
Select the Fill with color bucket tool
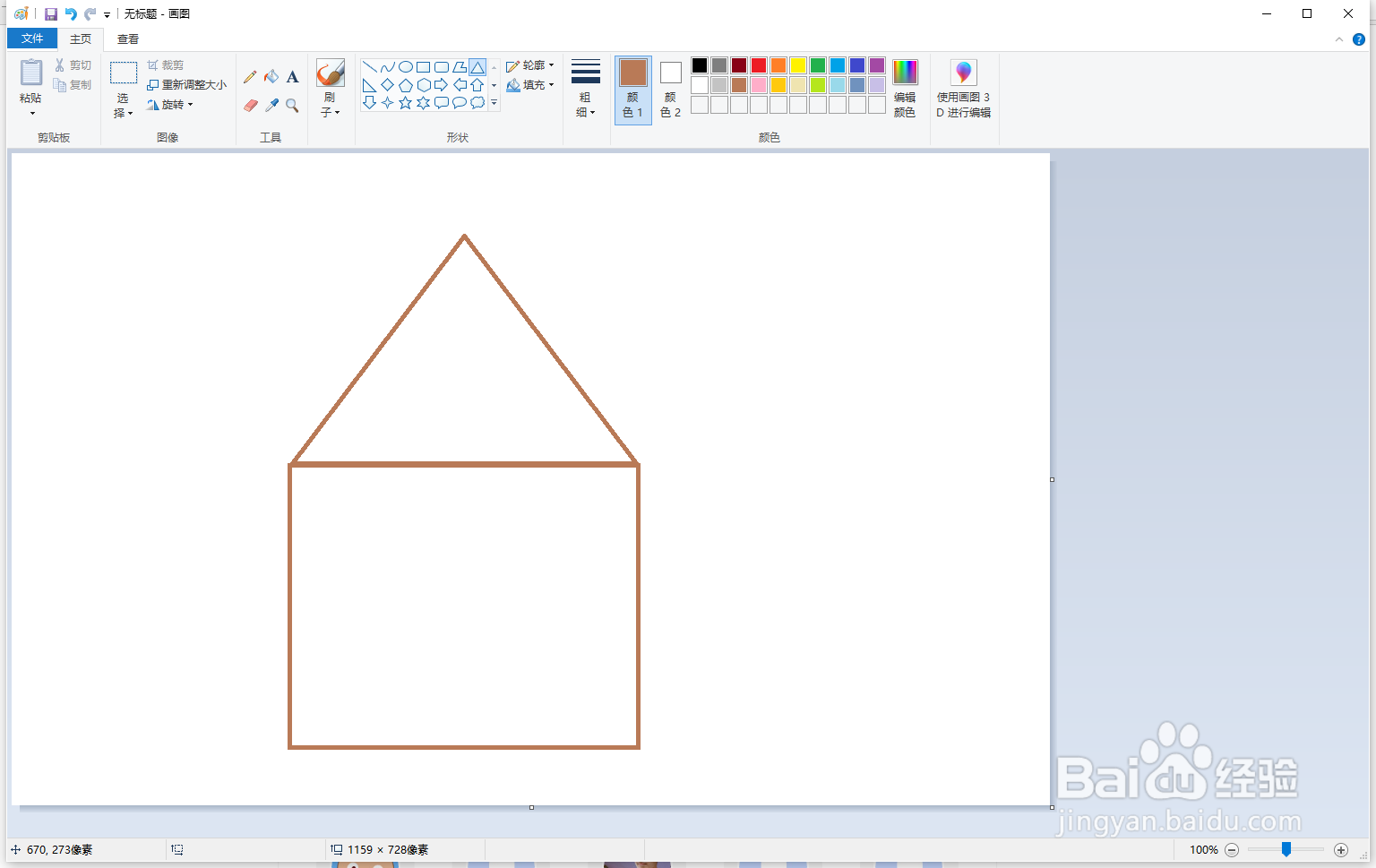(x=271, y=77)
